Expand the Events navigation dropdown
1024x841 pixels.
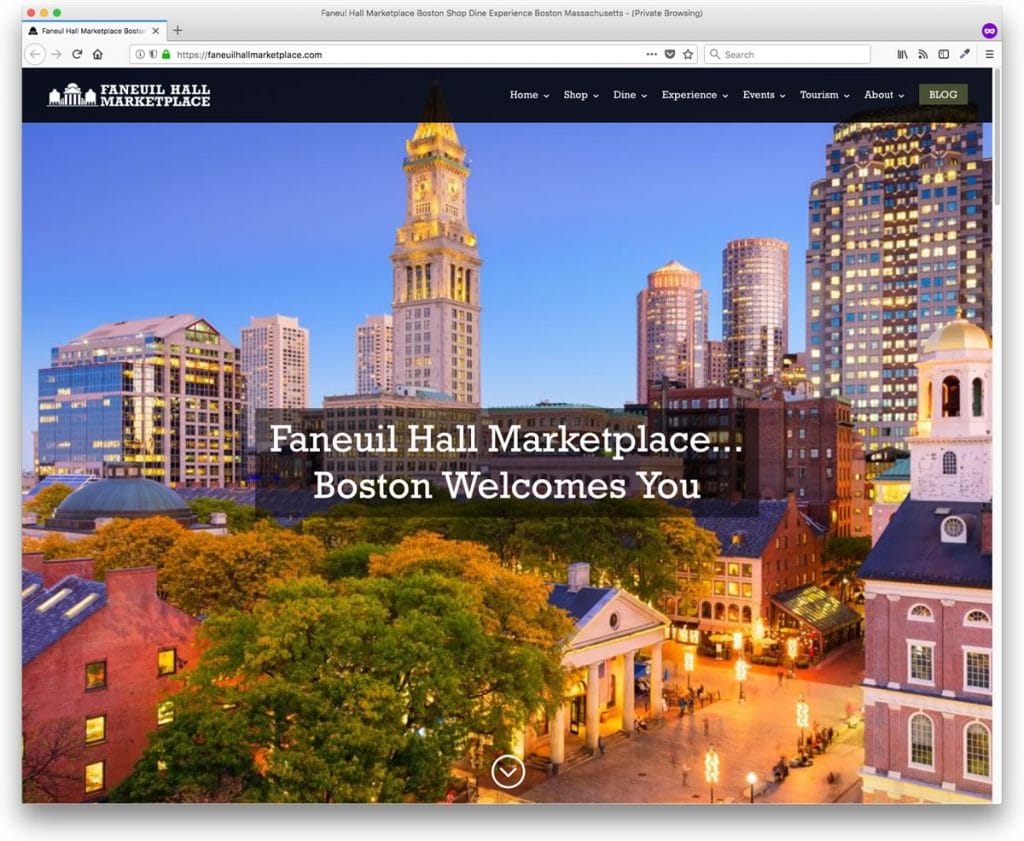tap(763, 95)
